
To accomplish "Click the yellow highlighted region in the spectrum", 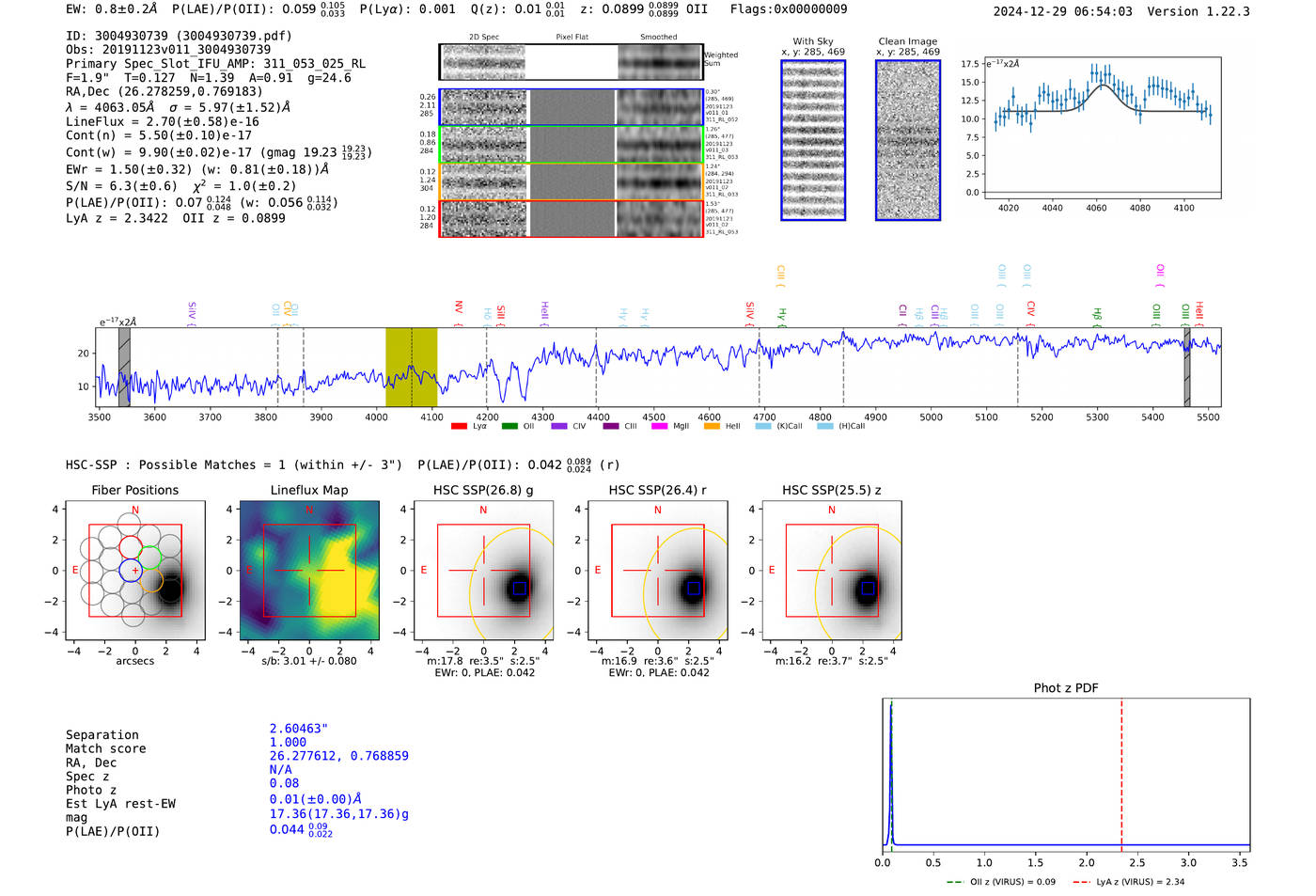I will click(x=412, y=367).
